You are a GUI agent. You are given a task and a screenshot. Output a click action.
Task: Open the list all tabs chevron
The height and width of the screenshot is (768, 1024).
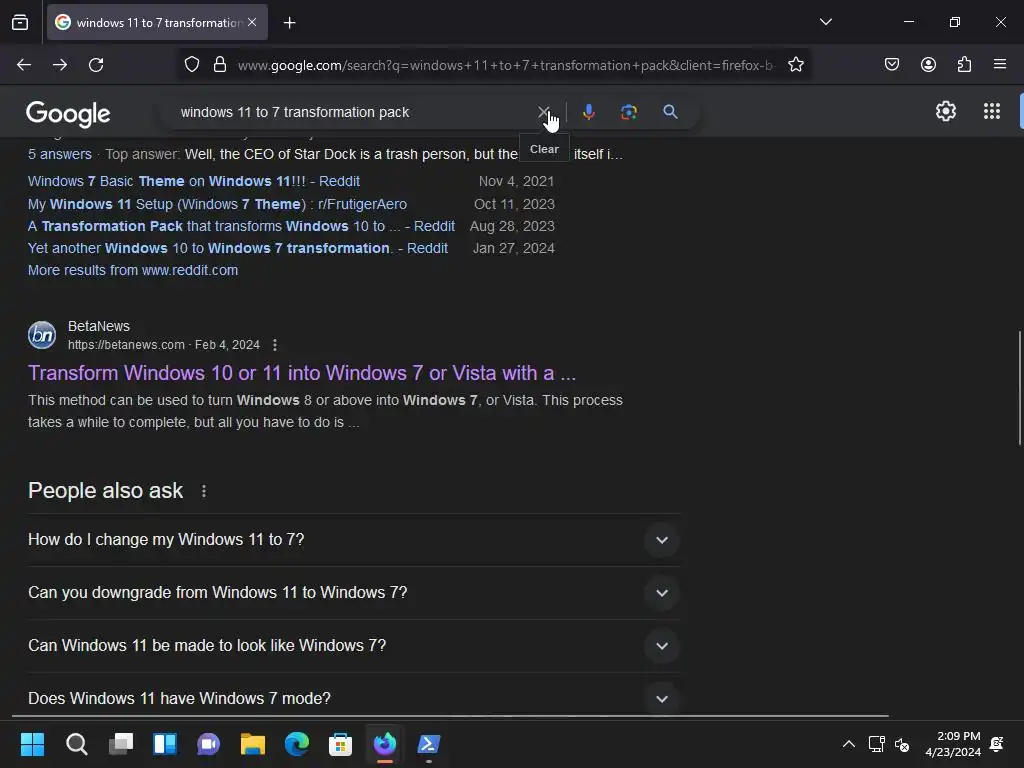pos(825,22)
